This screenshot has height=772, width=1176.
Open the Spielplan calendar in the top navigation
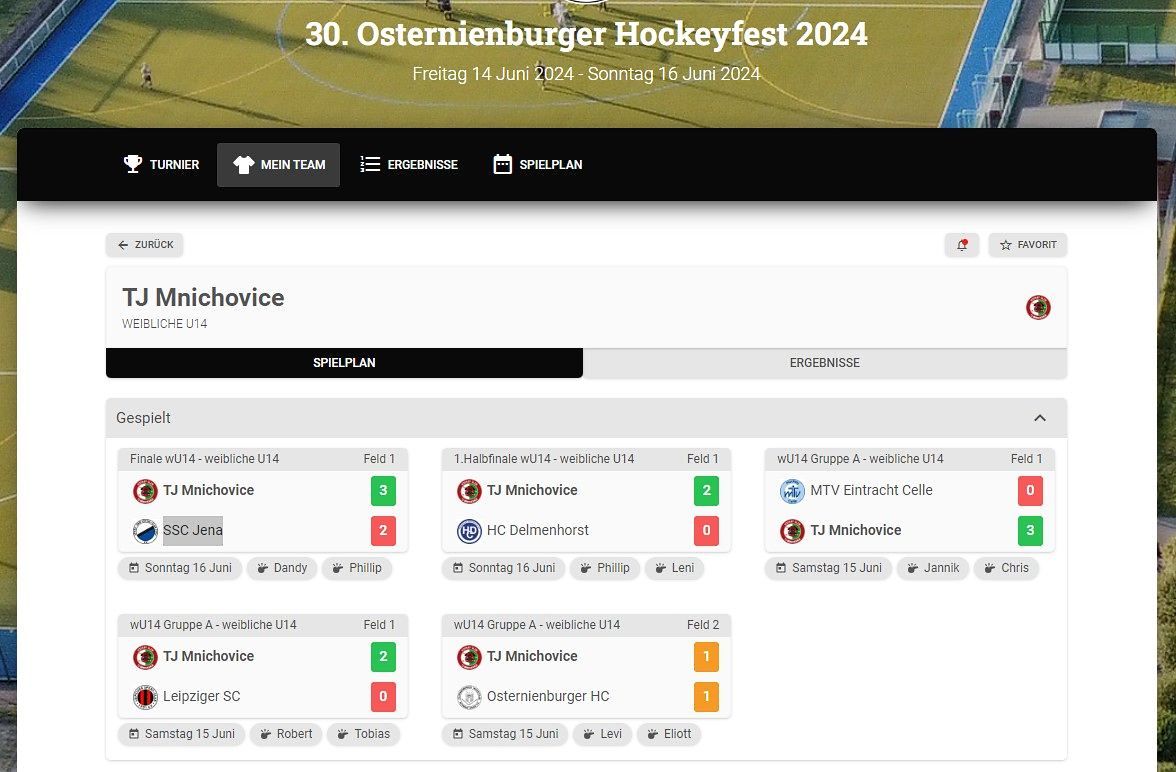(x=537, y=164)
